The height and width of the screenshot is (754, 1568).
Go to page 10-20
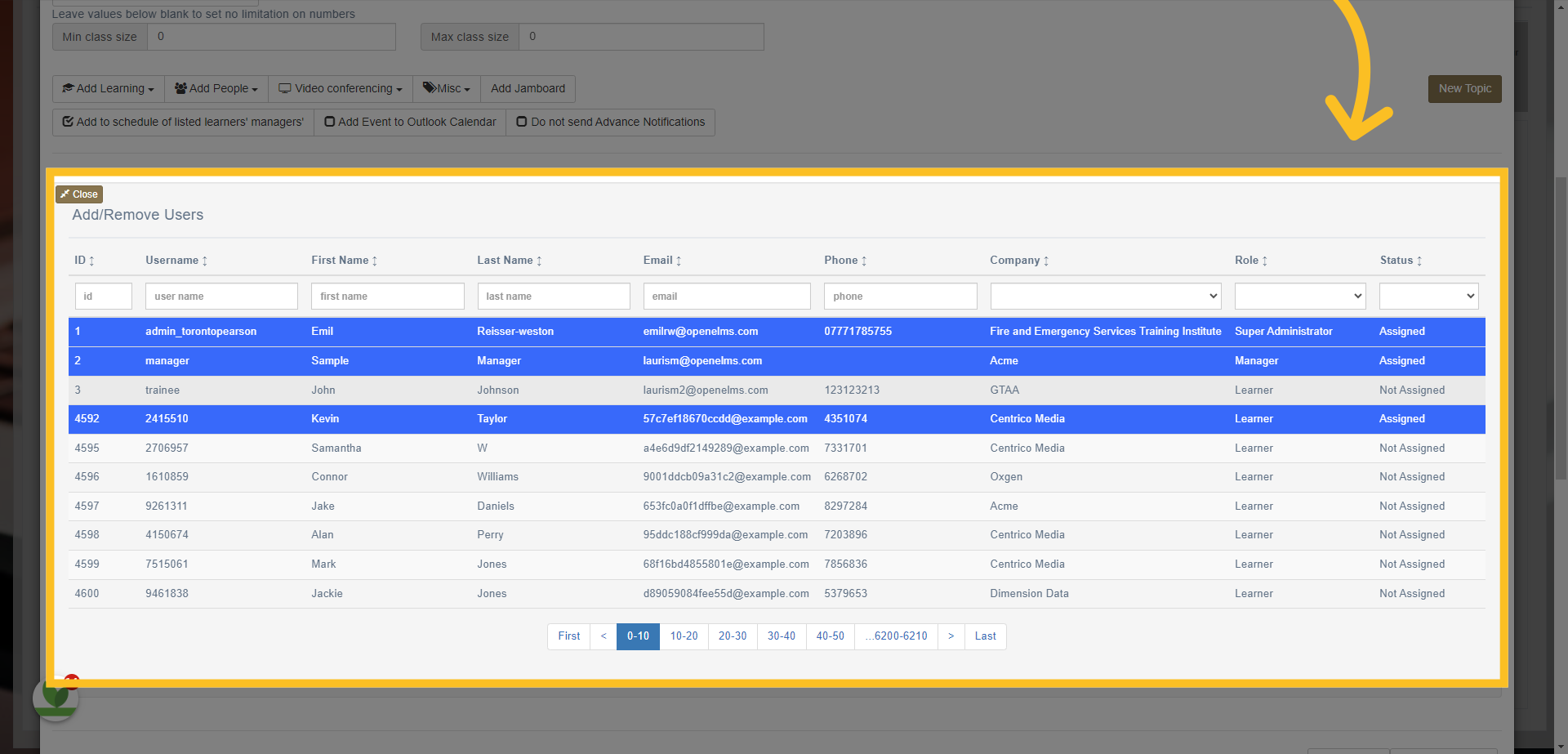(684, 636)
